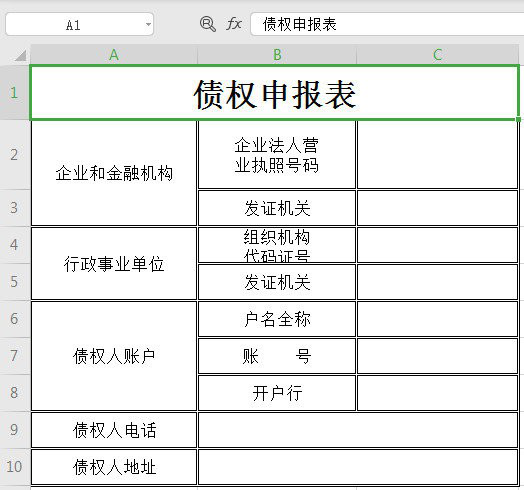Viewport: 524px width, 490px height.
Task: Click the Name Box showing A1
Action: (80, 24)
